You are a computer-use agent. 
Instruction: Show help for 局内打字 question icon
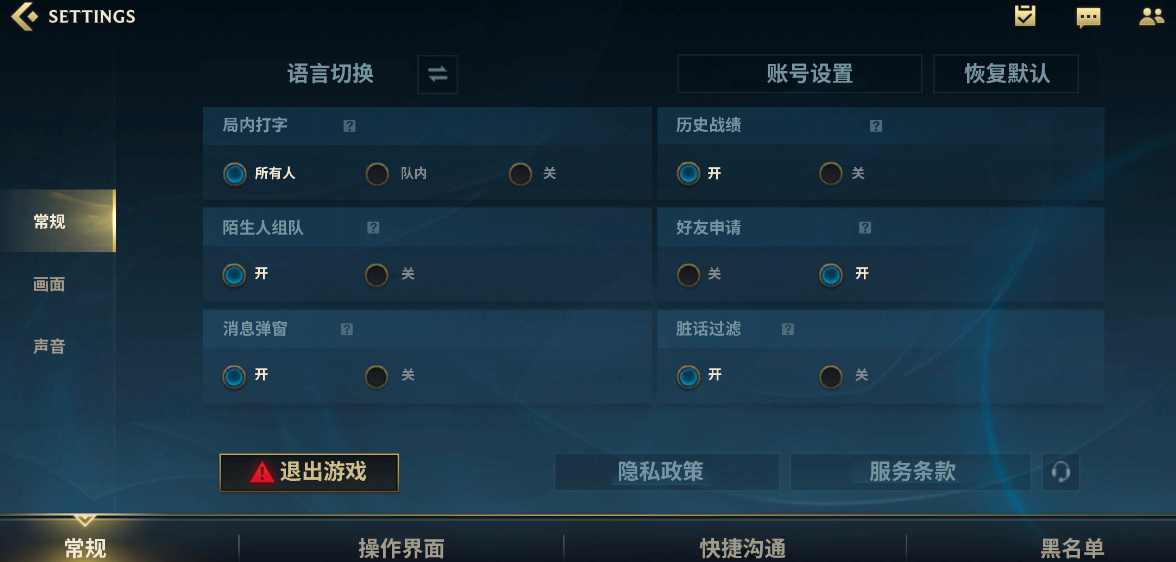point(350,126)
